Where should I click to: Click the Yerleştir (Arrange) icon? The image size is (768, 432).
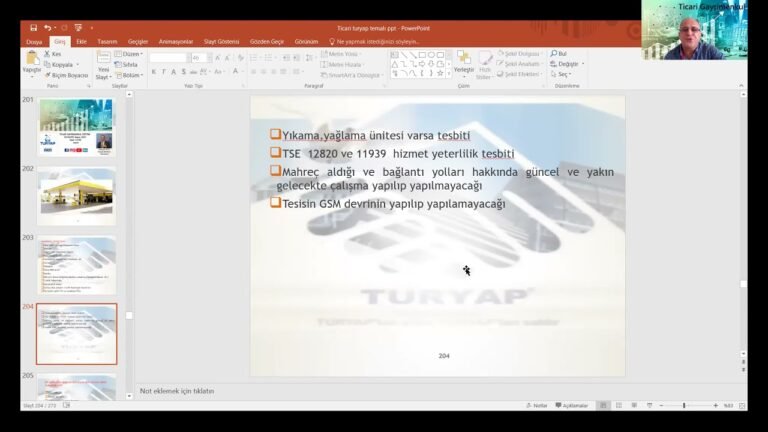[463, 58]
